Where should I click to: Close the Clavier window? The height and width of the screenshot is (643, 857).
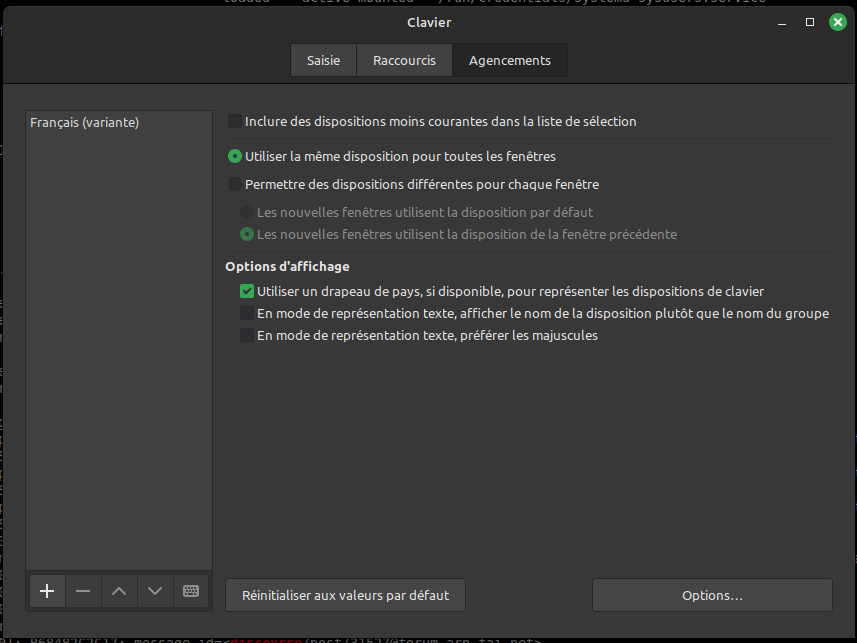(838, 22)
